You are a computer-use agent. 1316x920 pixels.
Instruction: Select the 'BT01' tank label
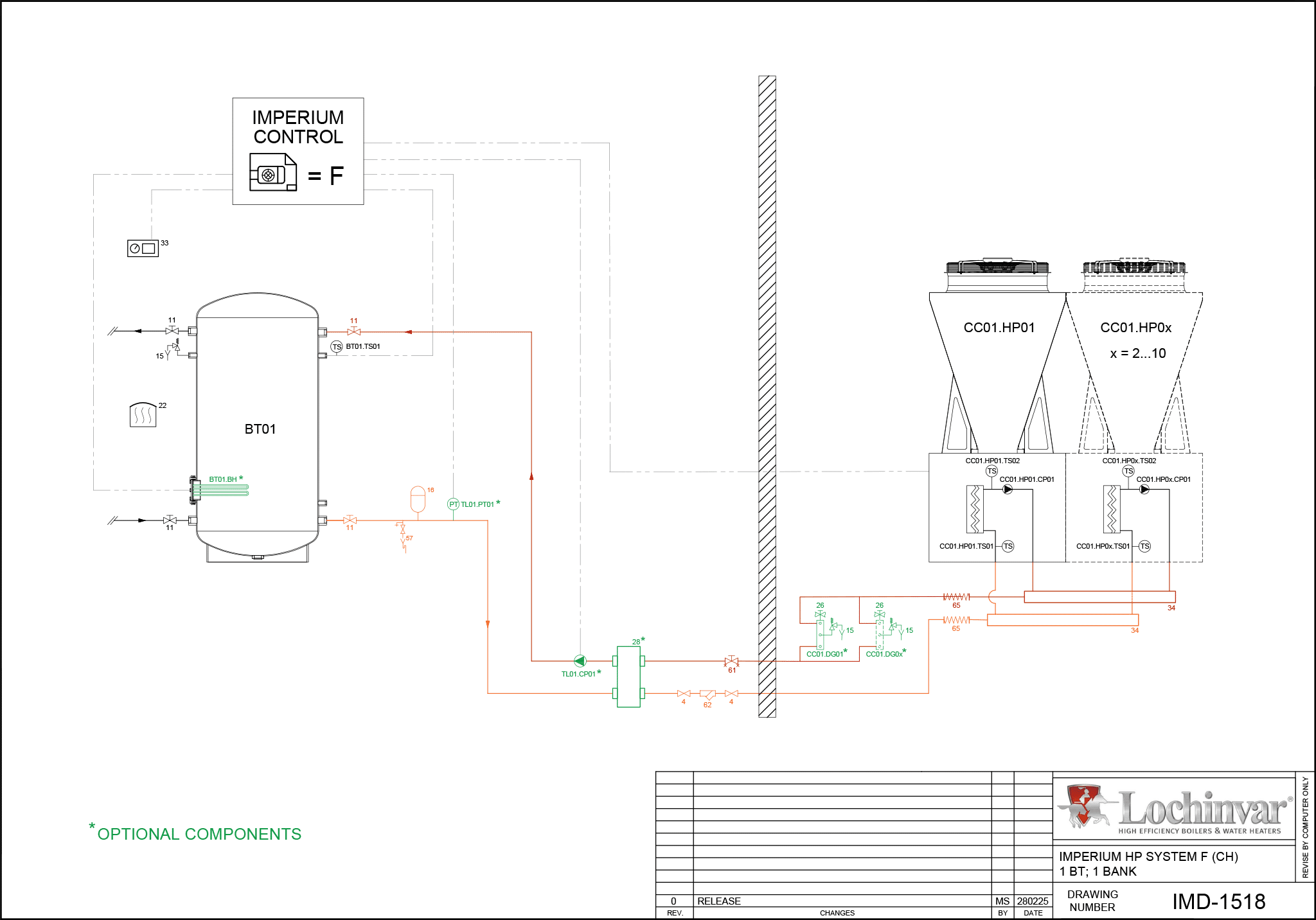coord(260,429)
